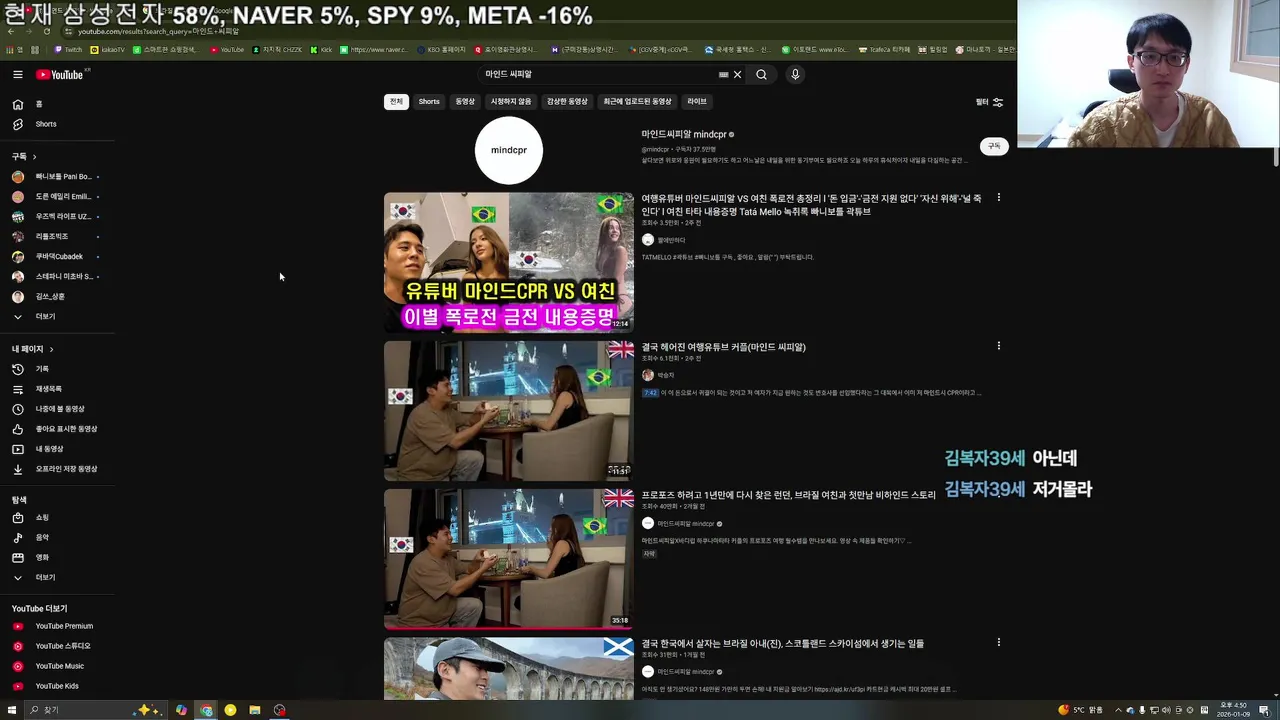Open thumbnail of 유튜버 마인드CPR VS 여친 video
The height and width of the screenshot is (720, 1280).
coord(509,262)
